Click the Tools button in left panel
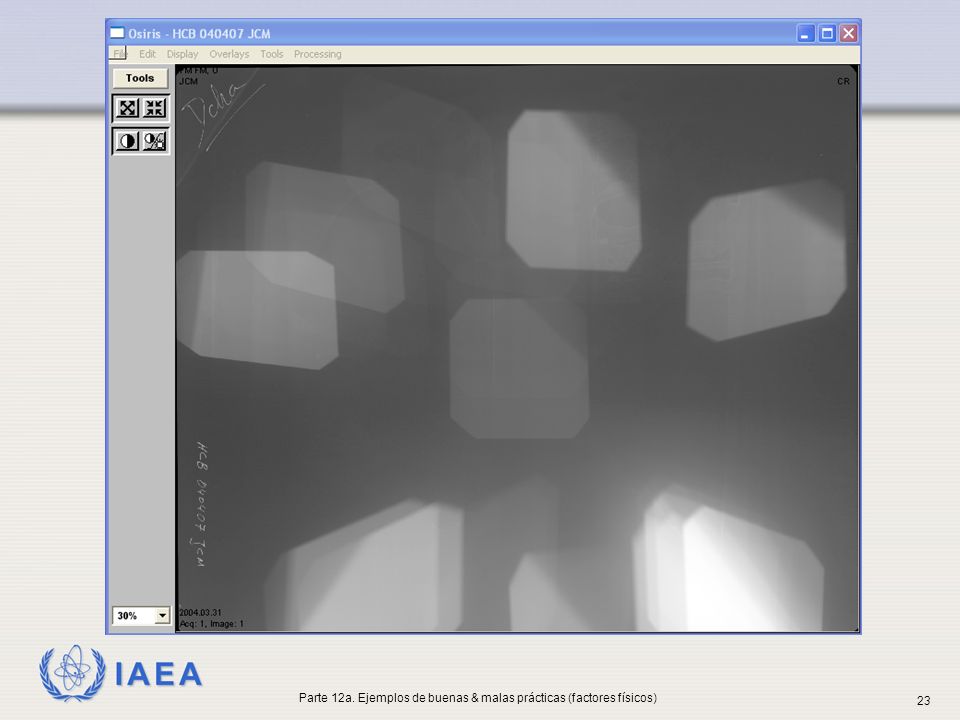Screen dimensions: 960x720 tap(140, 78)
